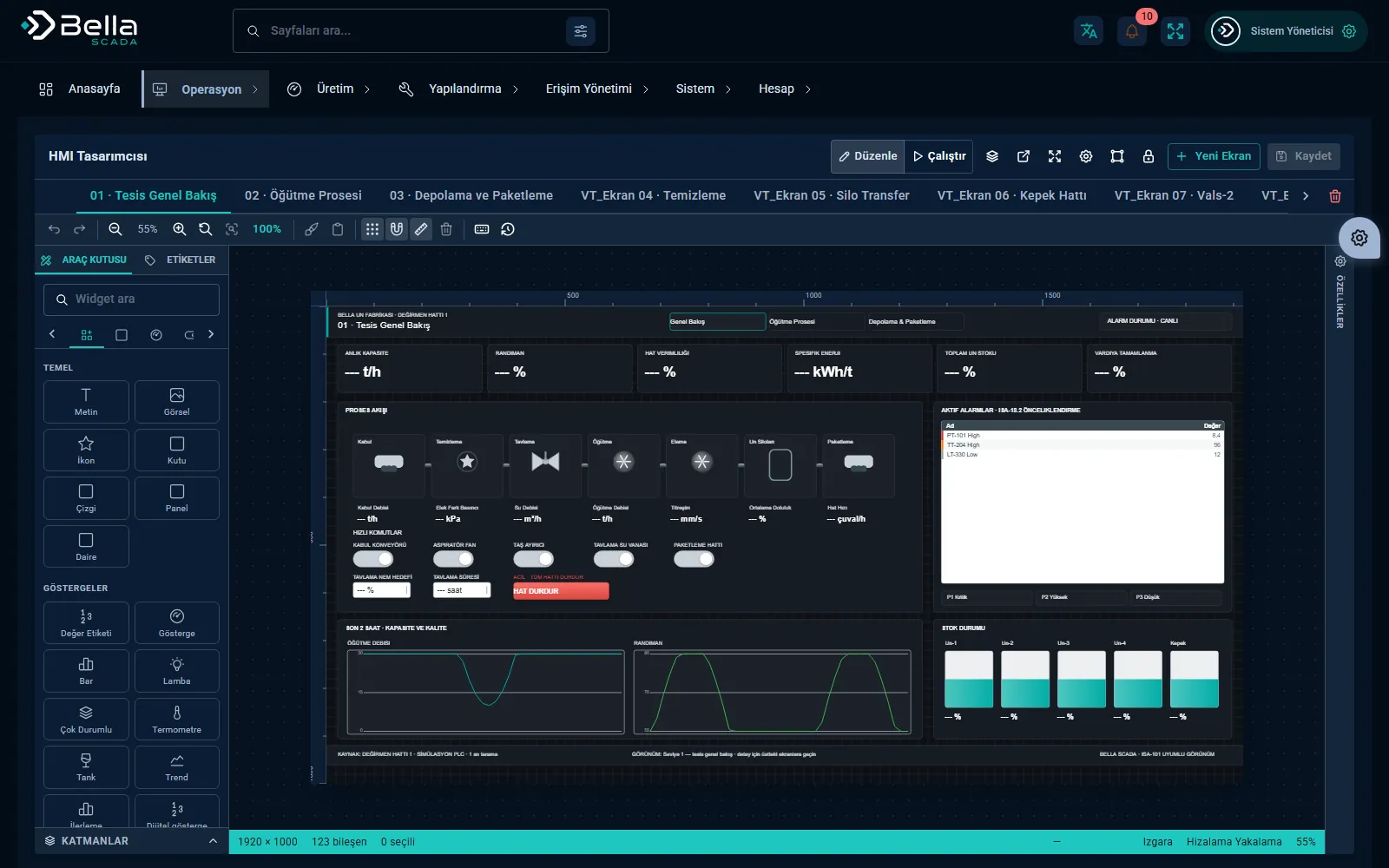Image resolution: width=1389 pixels, height=868 pixels.
Task: Add the Trend widget
Action: coord(177,767)
